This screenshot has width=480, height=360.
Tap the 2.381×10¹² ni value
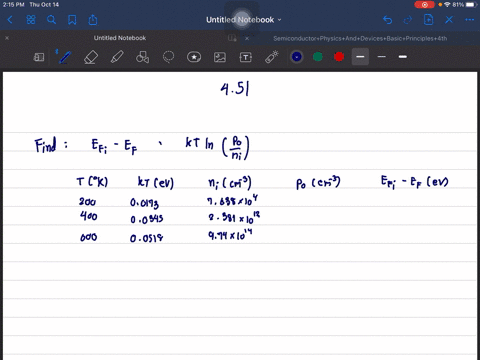click(234, 218)
